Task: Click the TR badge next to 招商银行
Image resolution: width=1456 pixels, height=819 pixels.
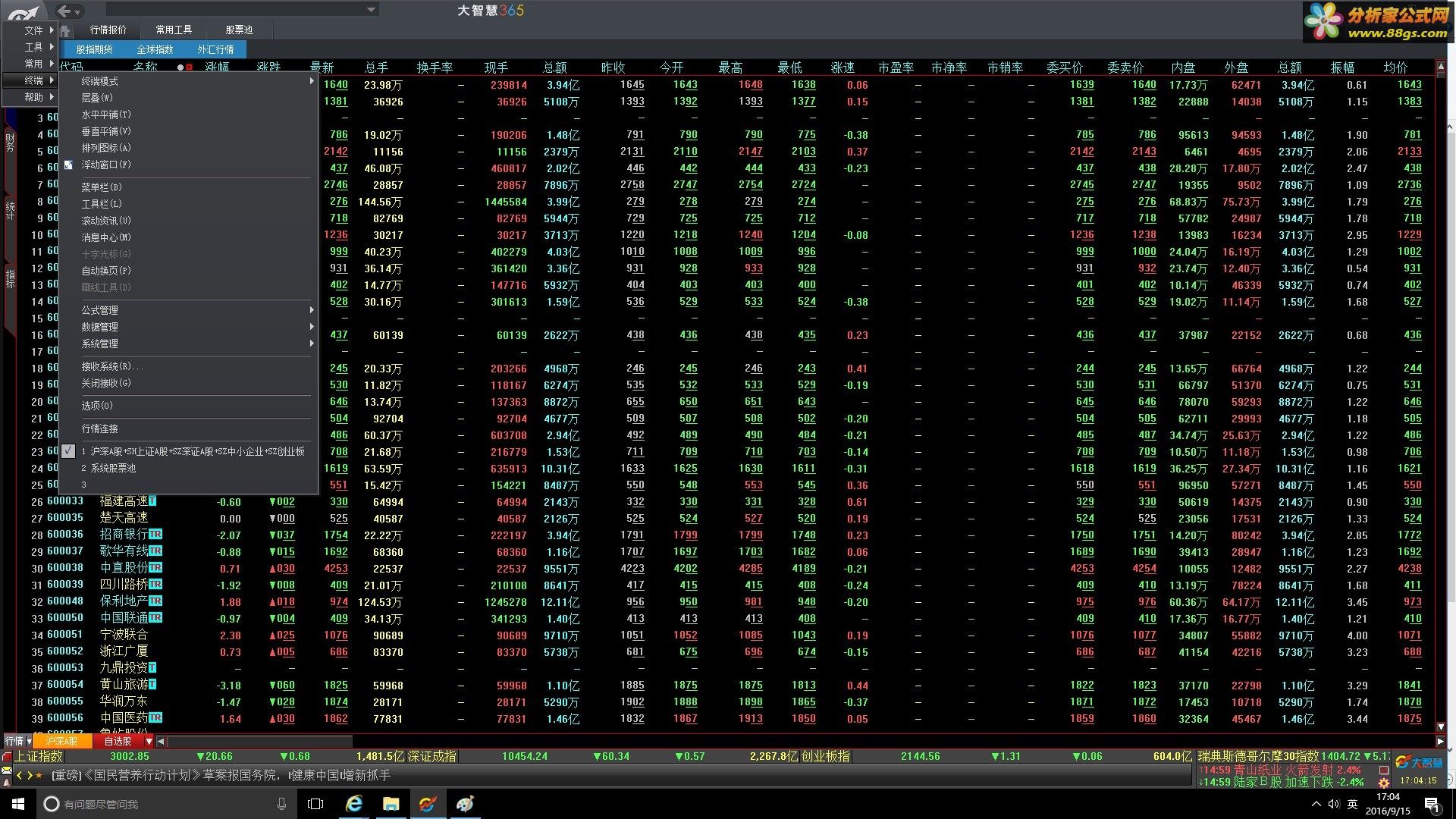Action: 155,535
